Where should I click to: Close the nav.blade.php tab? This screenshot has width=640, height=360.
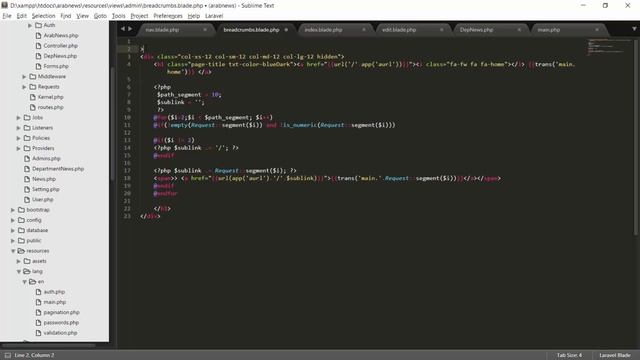(x=205, y=30)
